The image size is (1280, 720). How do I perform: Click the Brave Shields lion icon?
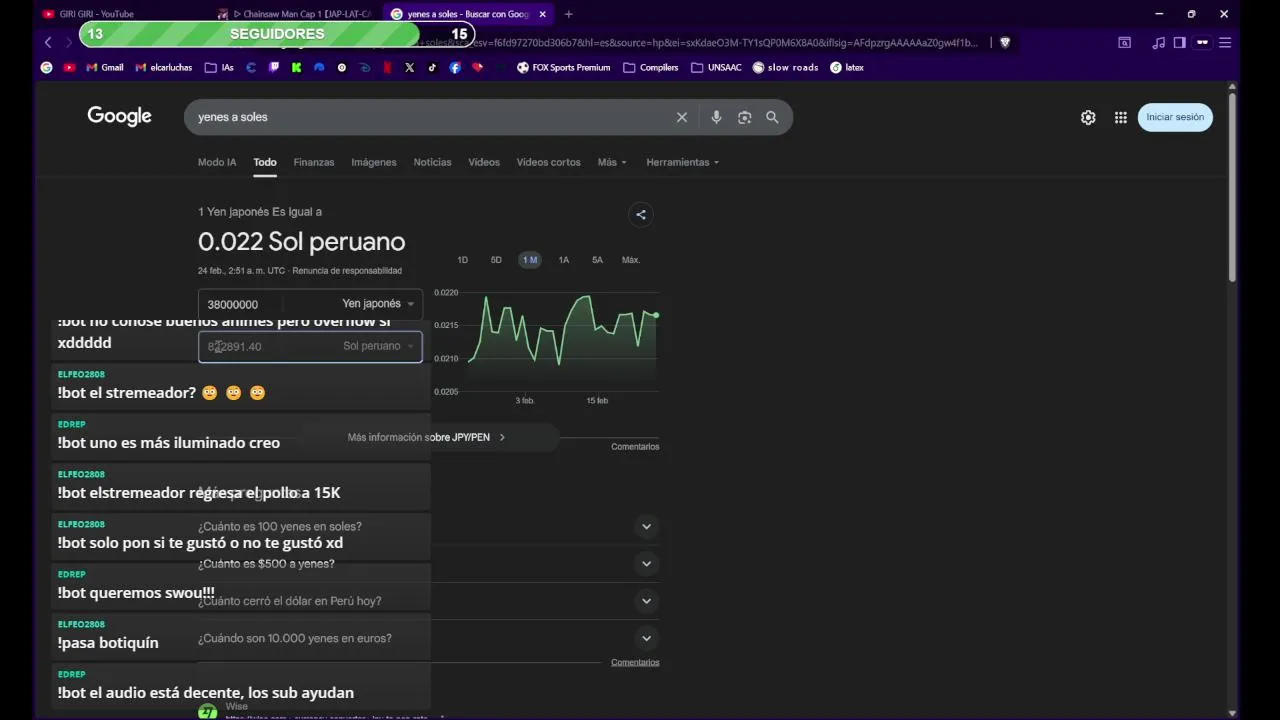point(1005,42)
